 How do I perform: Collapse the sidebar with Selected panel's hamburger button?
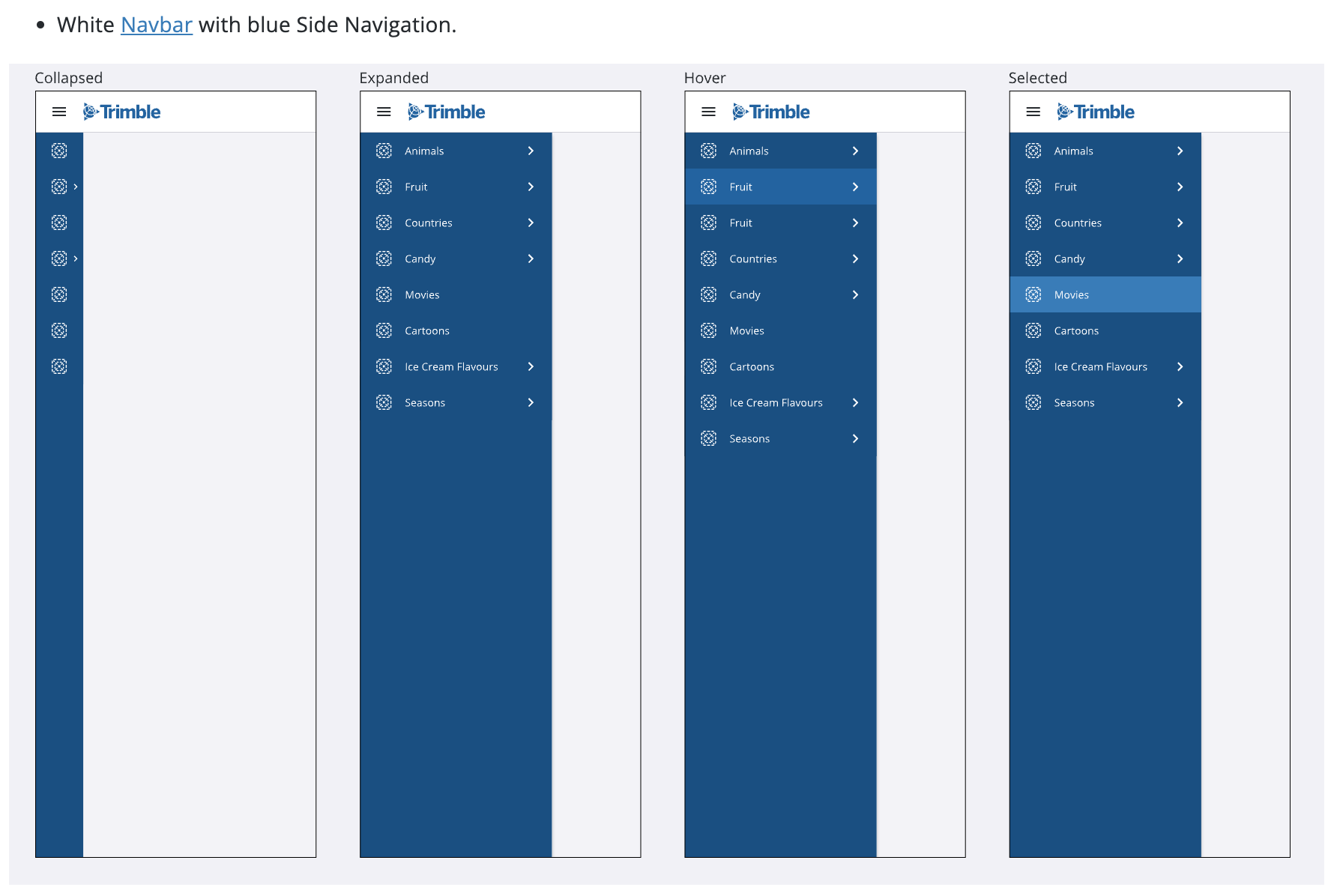tap(1033, 112)
